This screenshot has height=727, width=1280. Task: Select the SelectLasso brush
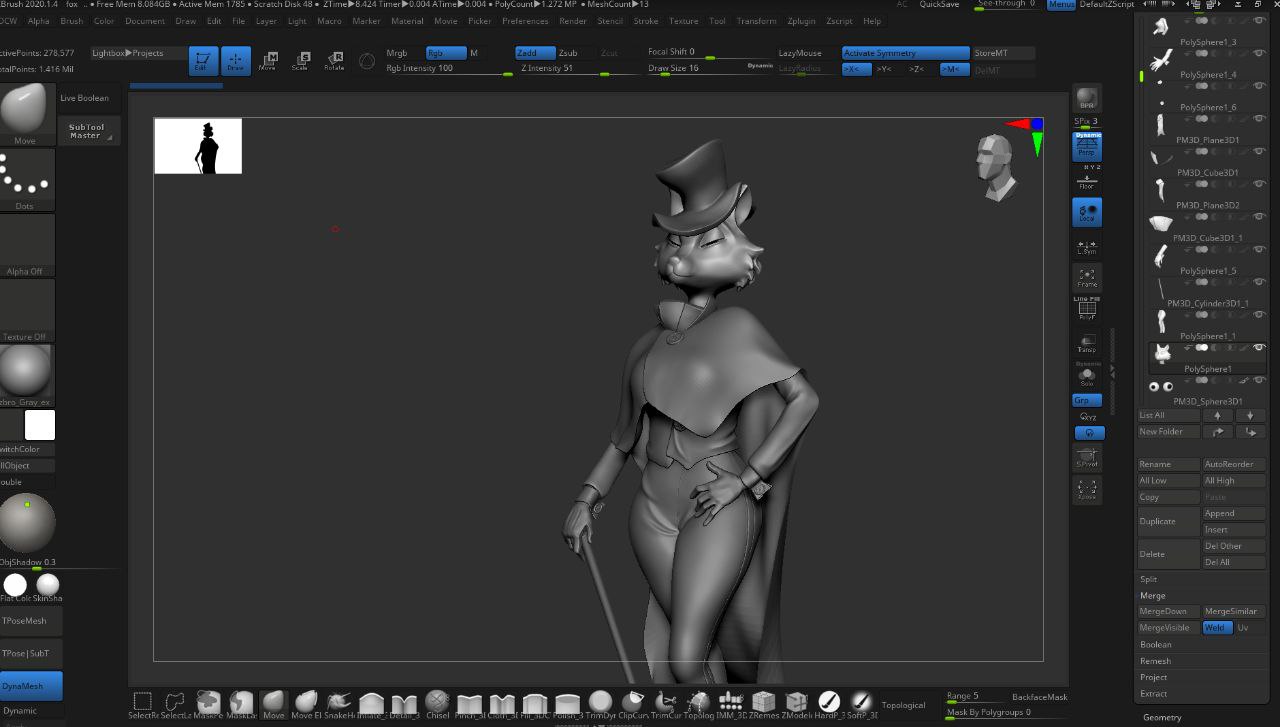[x=176, y=703]
